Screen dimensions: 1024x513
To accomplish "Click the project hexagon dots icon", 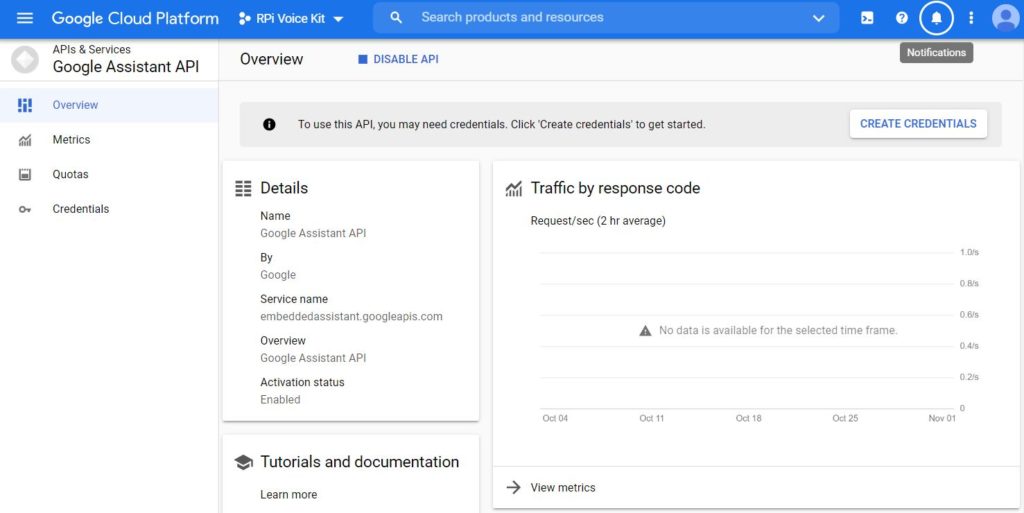I will click(x=245, y=19).
